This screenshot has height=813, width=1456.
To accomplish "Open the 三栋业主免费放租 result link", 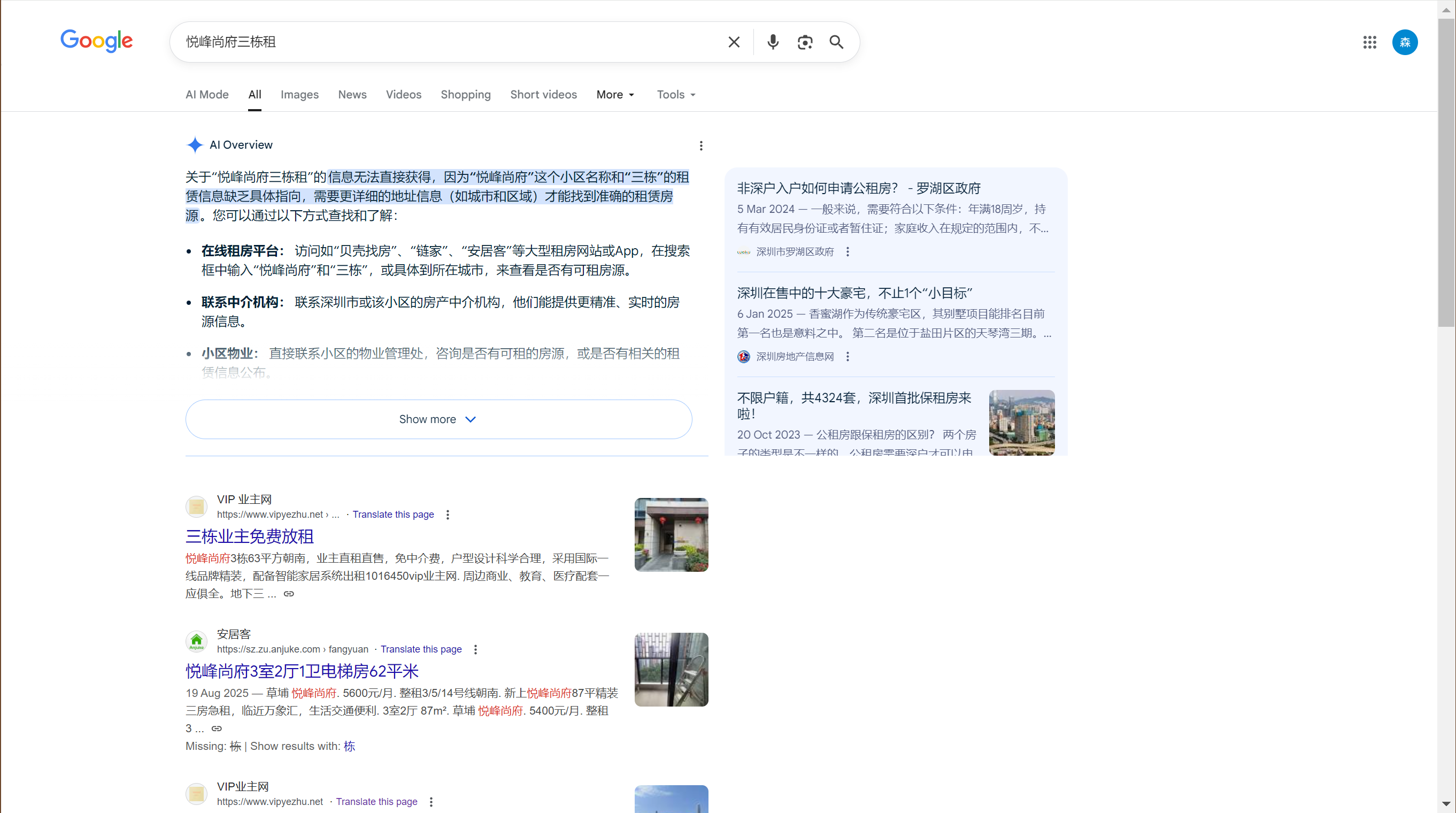I will pos(249,536).
